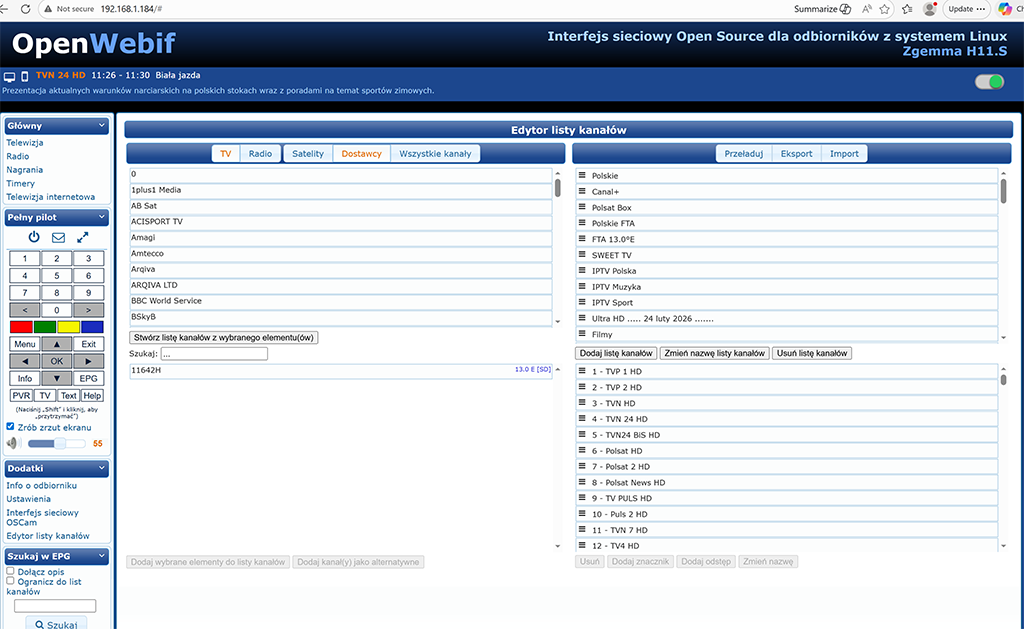Click the speaker volume icon
Image resolution: width=1024 pixels, height=629 pixels.
point(13,442)
